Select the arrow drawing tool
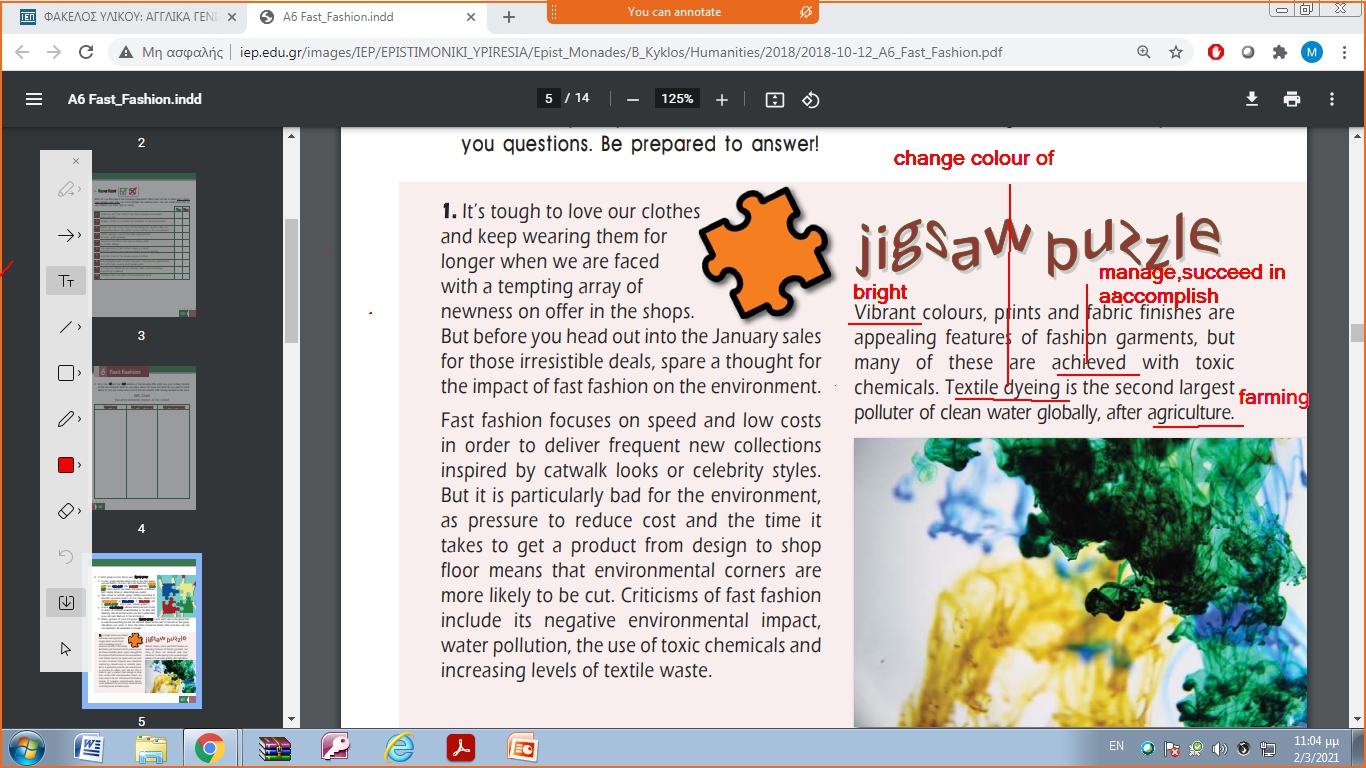The width and height of the screenshot is (1366, 768). (x=66, y=235)
